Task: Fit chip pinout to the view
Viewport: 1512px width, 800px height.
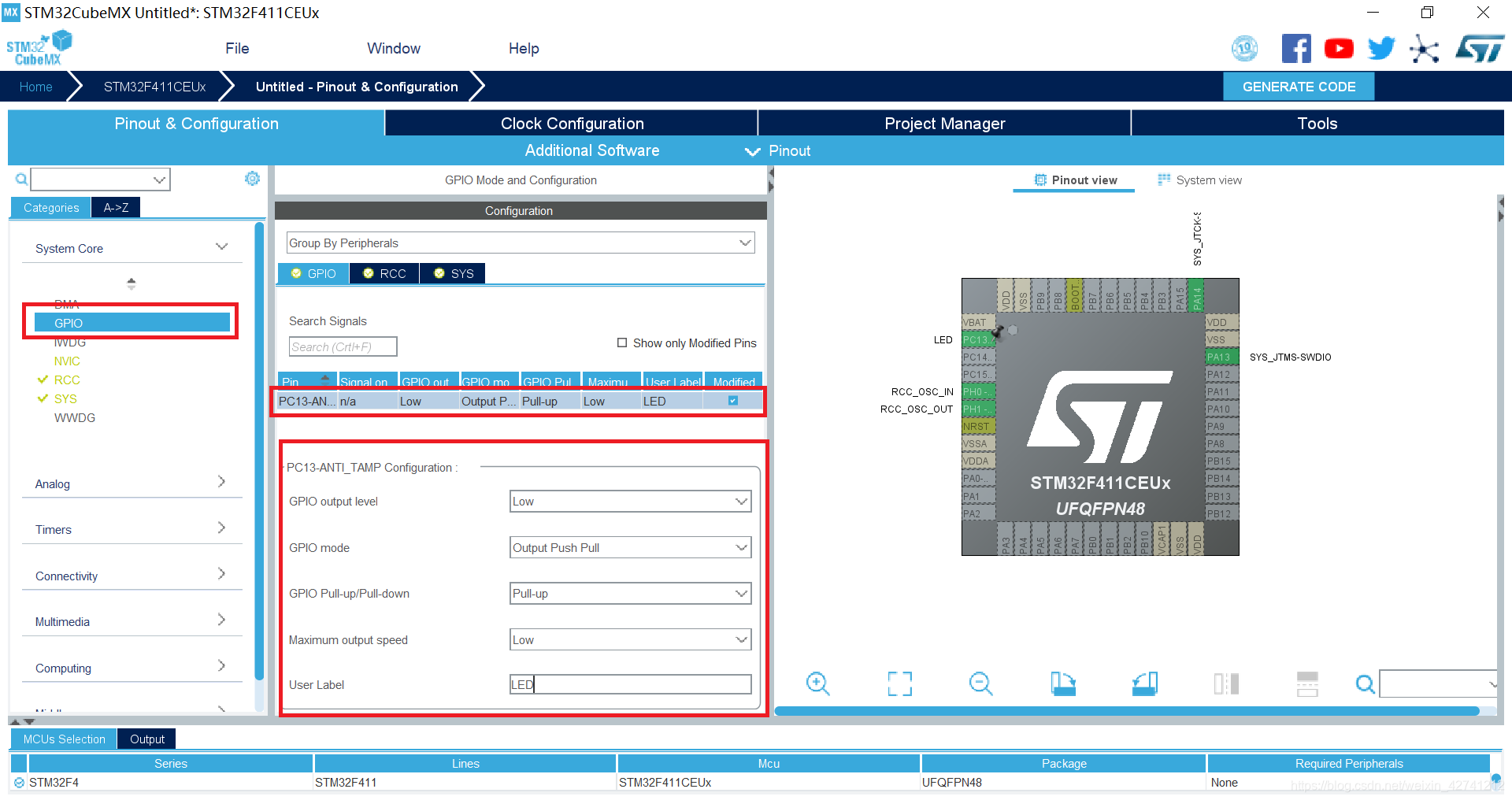Action: pos(899,683)
